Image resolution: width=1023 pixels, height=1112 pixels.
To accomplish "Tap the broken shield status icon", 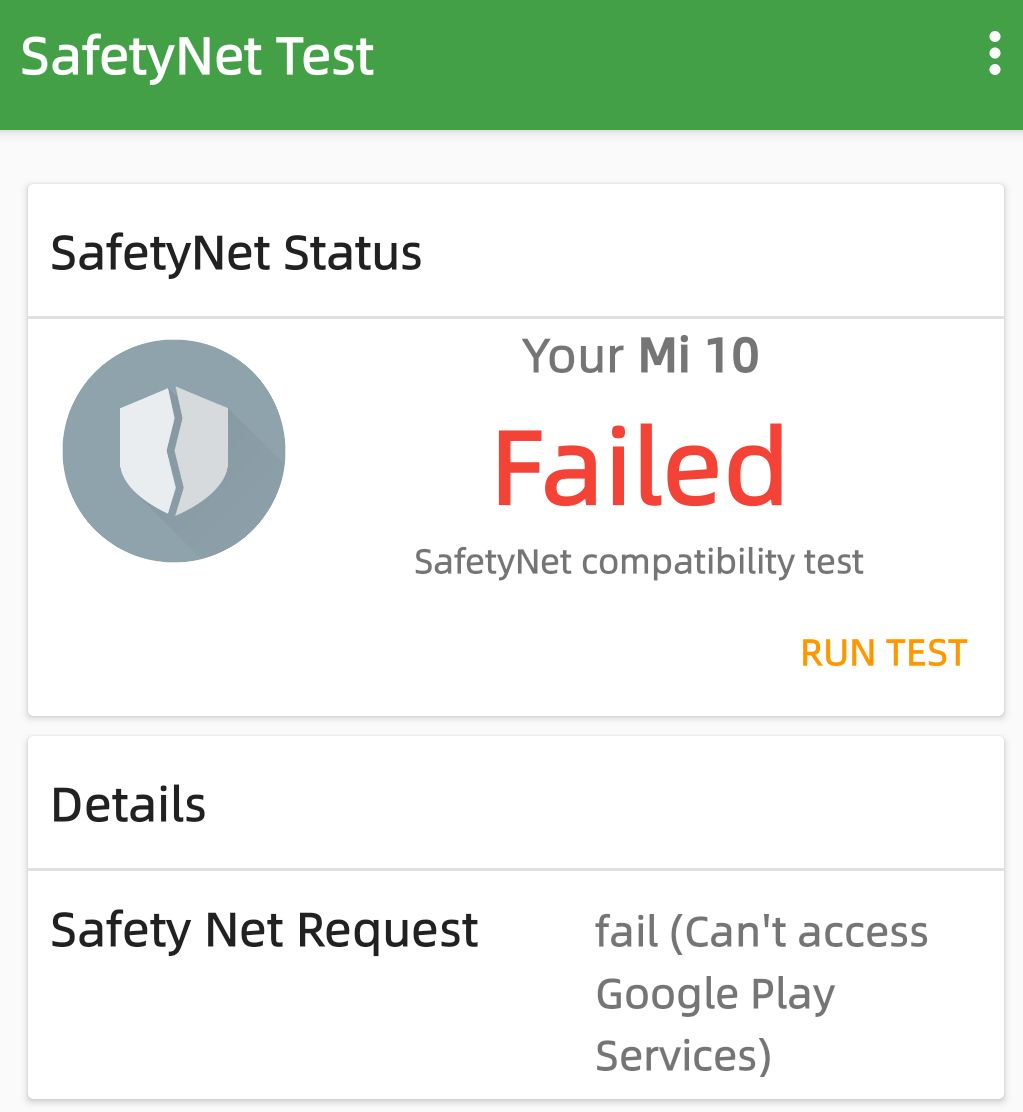I will [174, 450].
